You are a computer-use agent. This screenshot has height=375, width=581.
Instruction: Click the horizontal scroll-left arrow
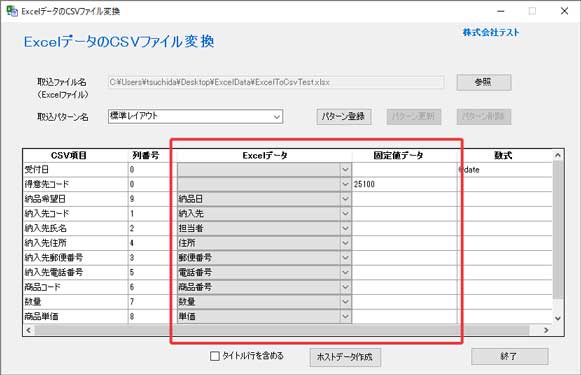point(29,330)
